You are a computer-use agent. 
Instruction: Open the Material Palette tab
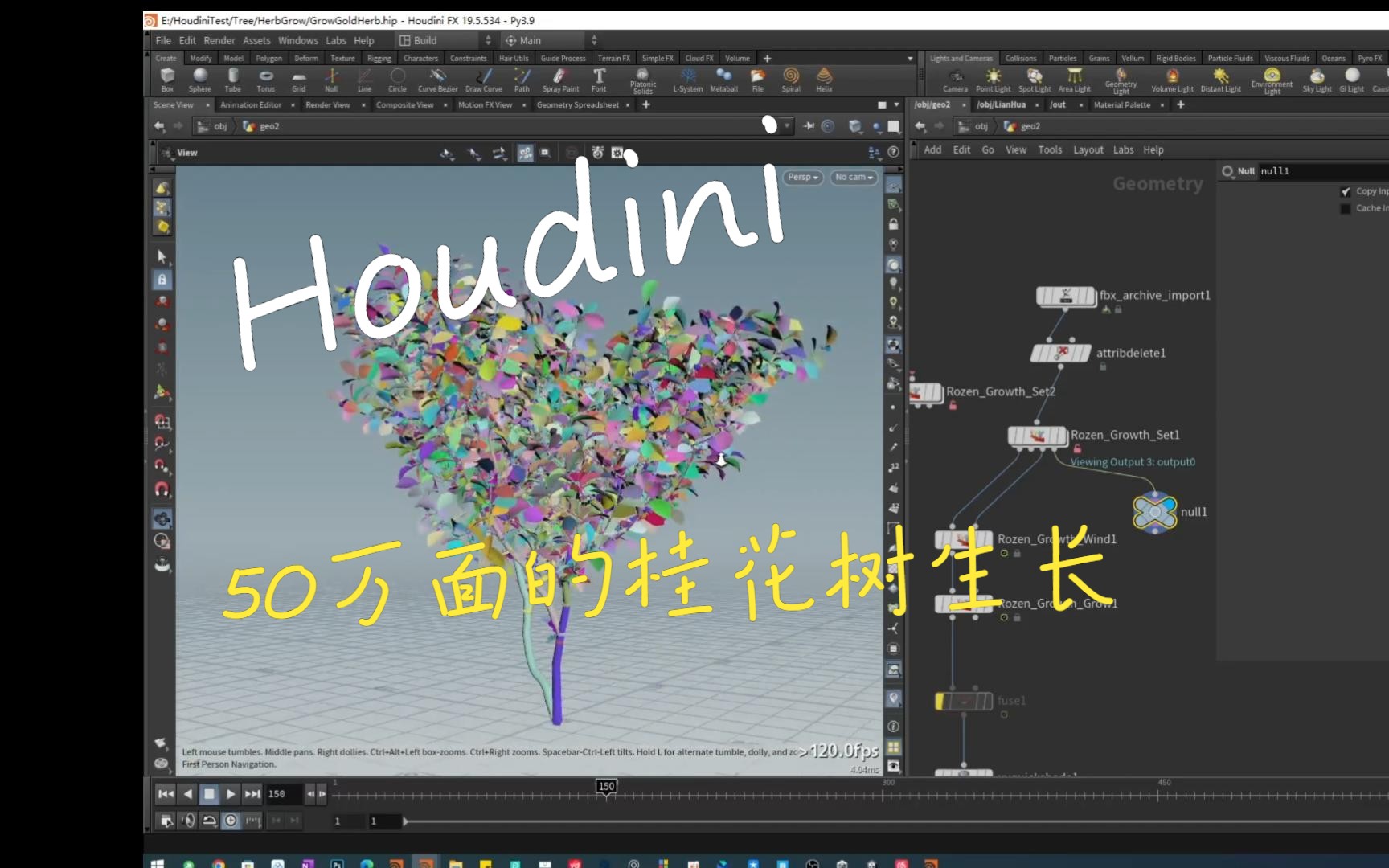1122,105
